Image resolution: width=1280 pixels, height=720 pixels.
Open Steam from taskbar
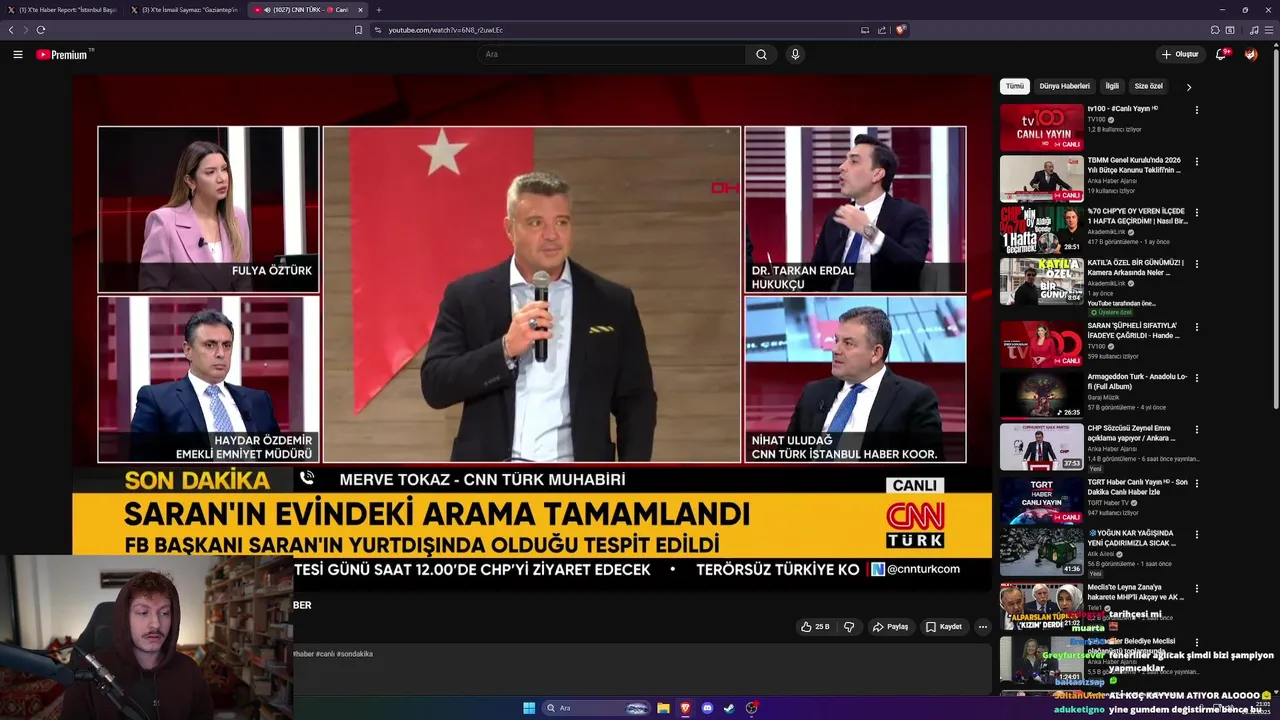729,708
